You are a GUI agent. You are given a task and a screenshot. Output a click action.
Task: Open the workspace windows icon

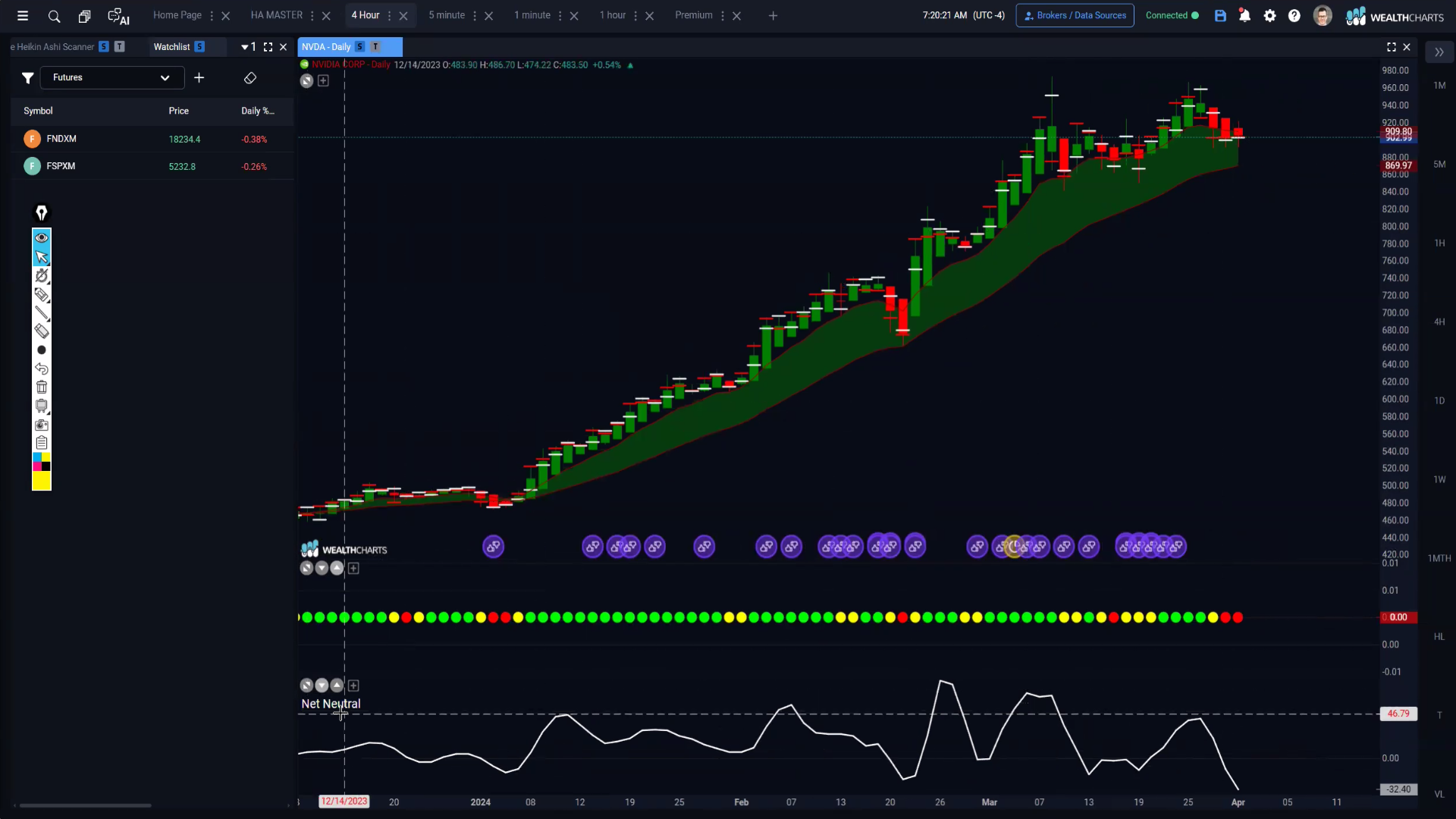pos(84,16)
